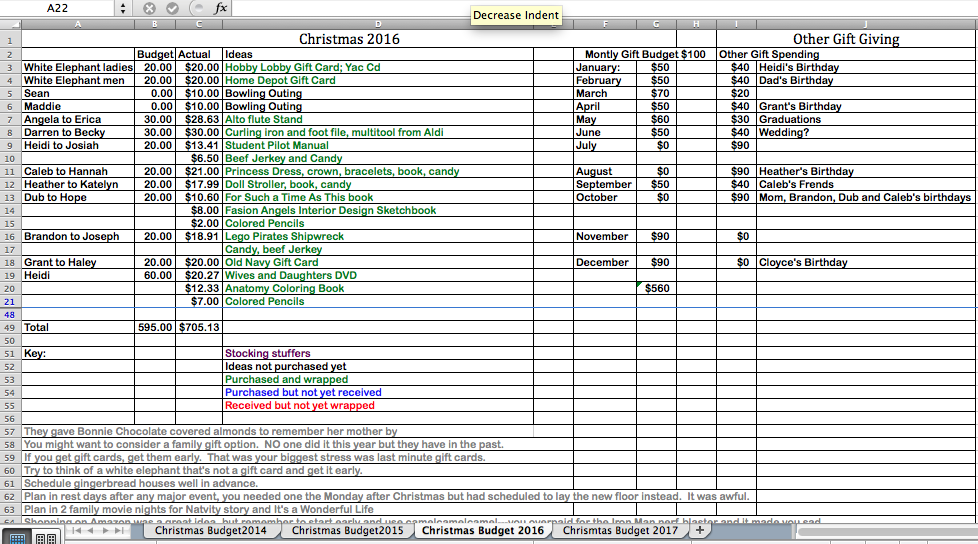Image resolution: width=978 pixels, height=544 pixels.
Task: Select cell Alto flute Stand
Action: click(378, 119)
